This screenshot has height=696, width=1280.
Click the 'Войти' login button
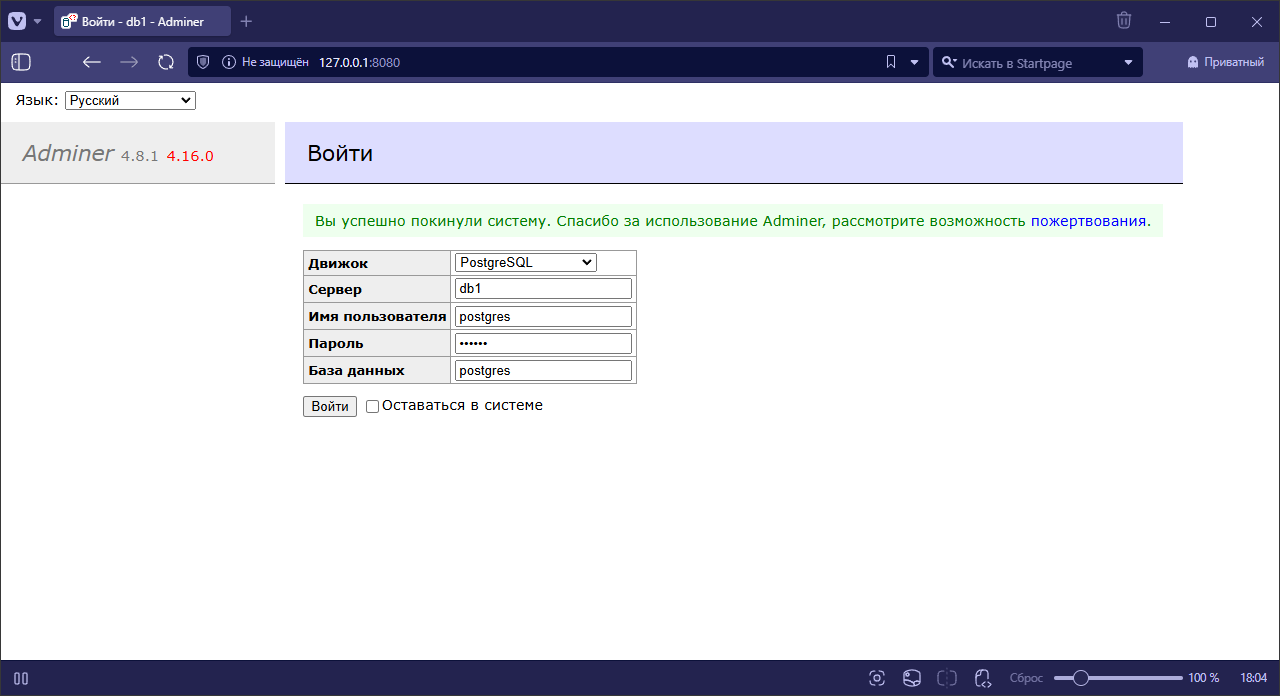330,406
